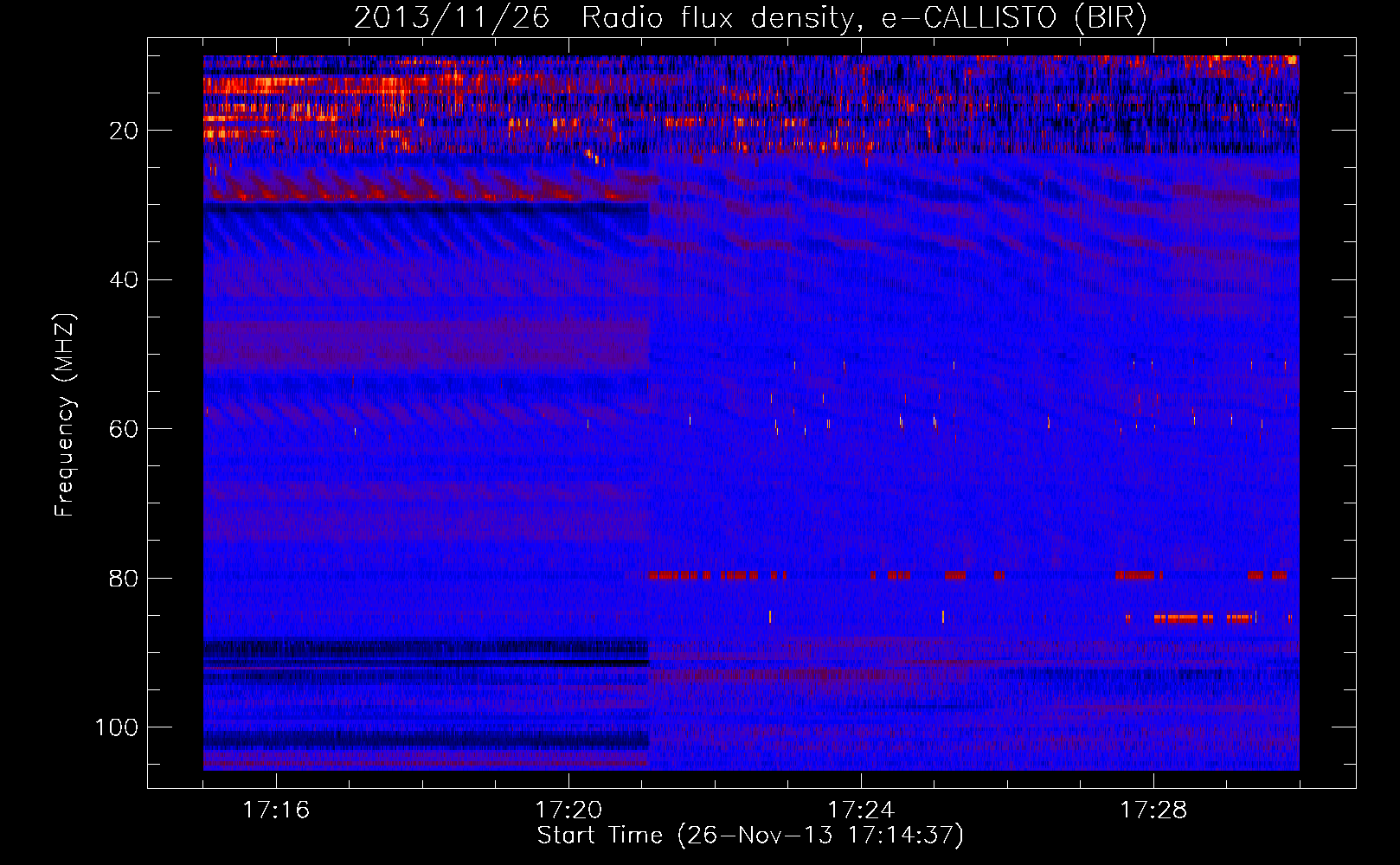The height and width of the screenshot is (865, 1400).
Task: Click the 17:28 time tick label
Action: point(1153,811)
